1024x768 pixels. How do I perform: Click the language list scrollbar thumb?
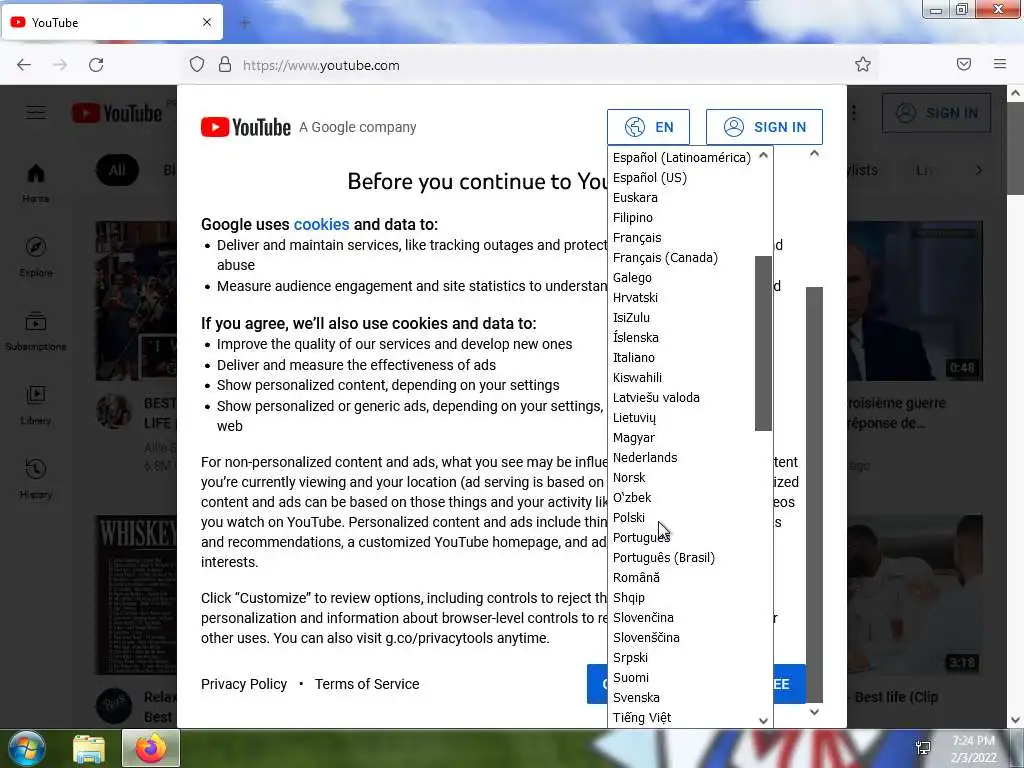coord(763,344)
